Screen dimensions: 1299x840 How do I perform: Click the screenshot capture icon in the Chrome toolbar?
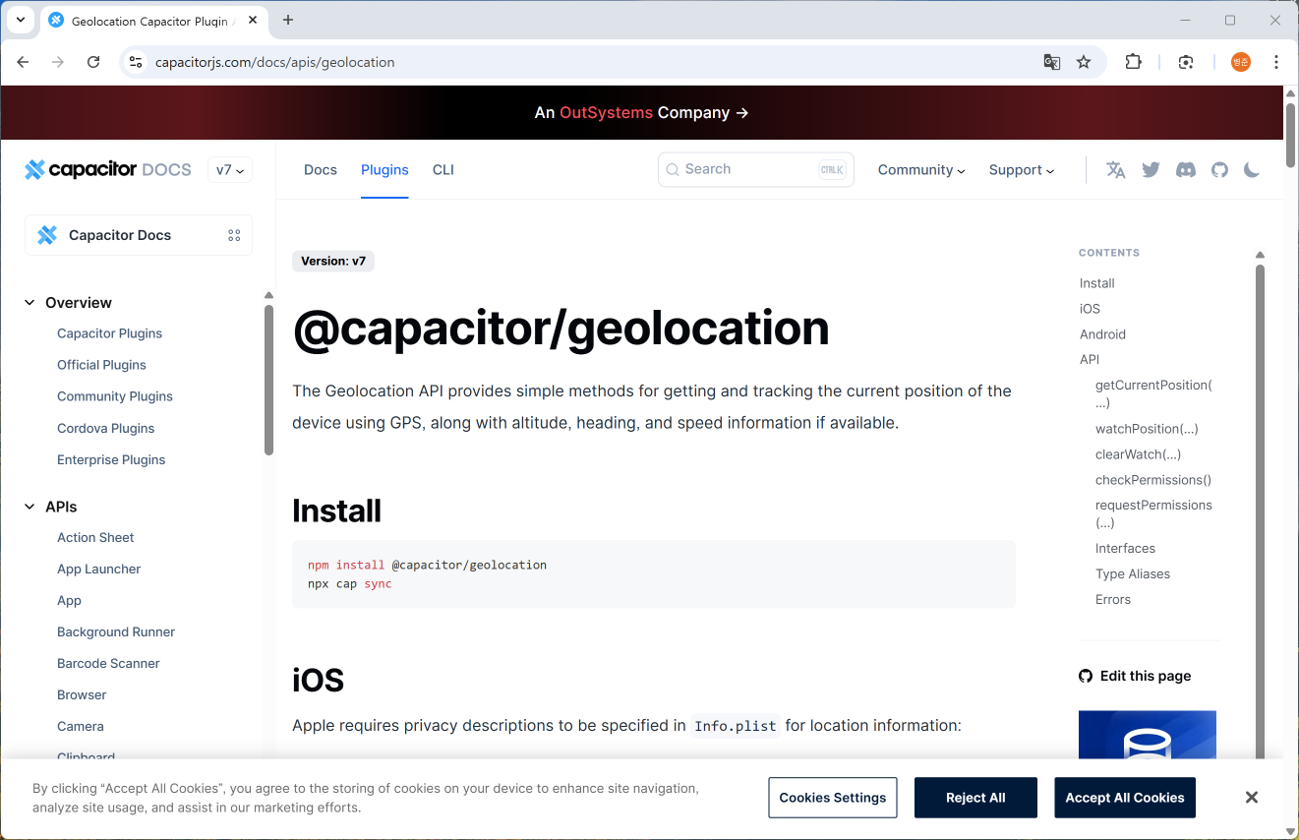pos(1186,62)
